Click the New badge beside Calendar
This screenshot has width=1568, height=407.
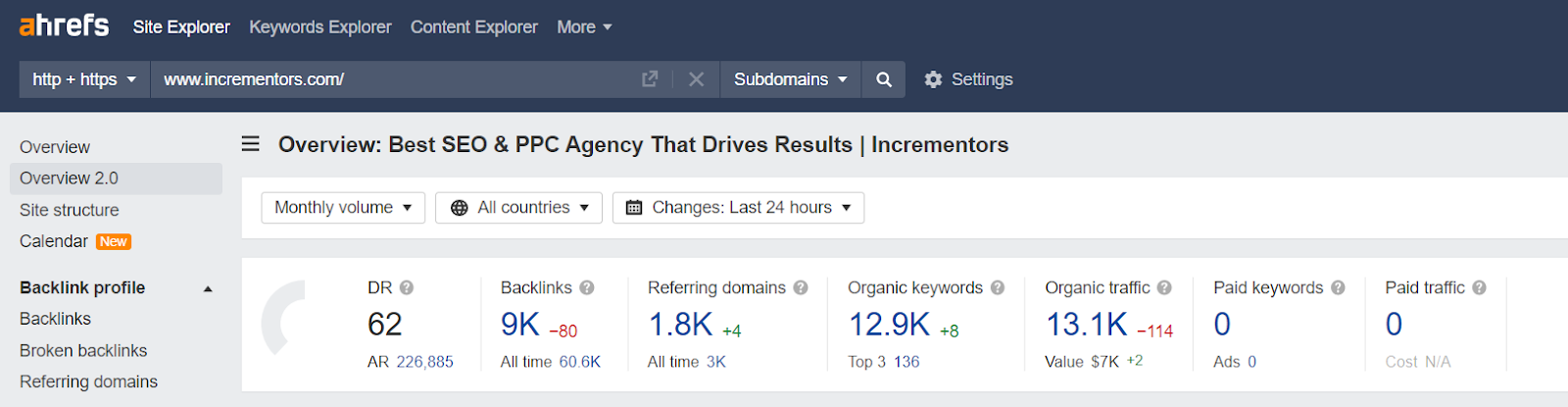click(x=114, y=241)
